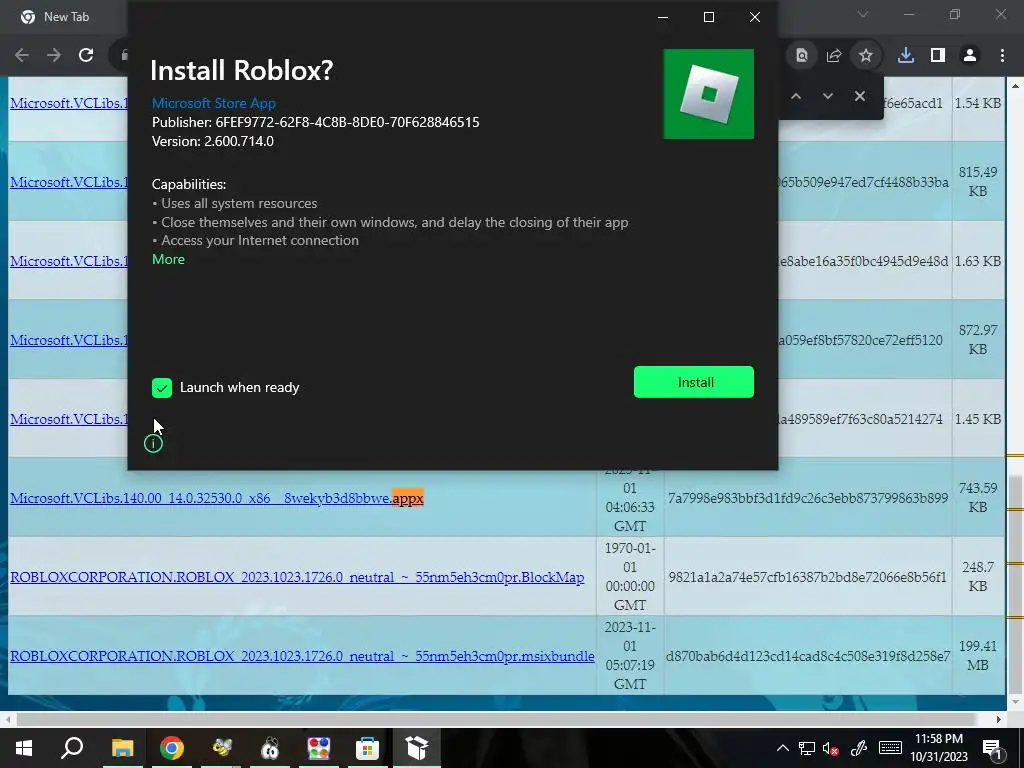This screenshot has height=768, width=1024.
Task: Click the muted volume tray icon
Action: point(831,748)
